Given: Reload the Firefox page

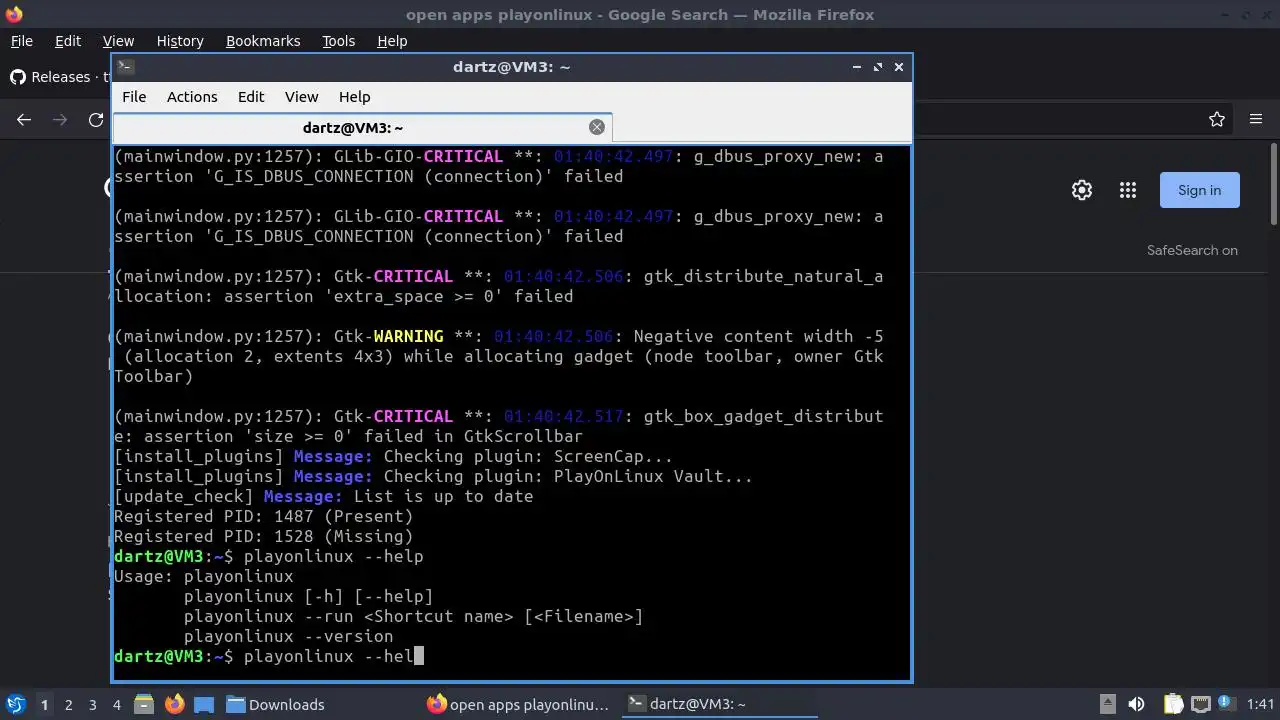Looking at the screenshot, I should [96, 120].
